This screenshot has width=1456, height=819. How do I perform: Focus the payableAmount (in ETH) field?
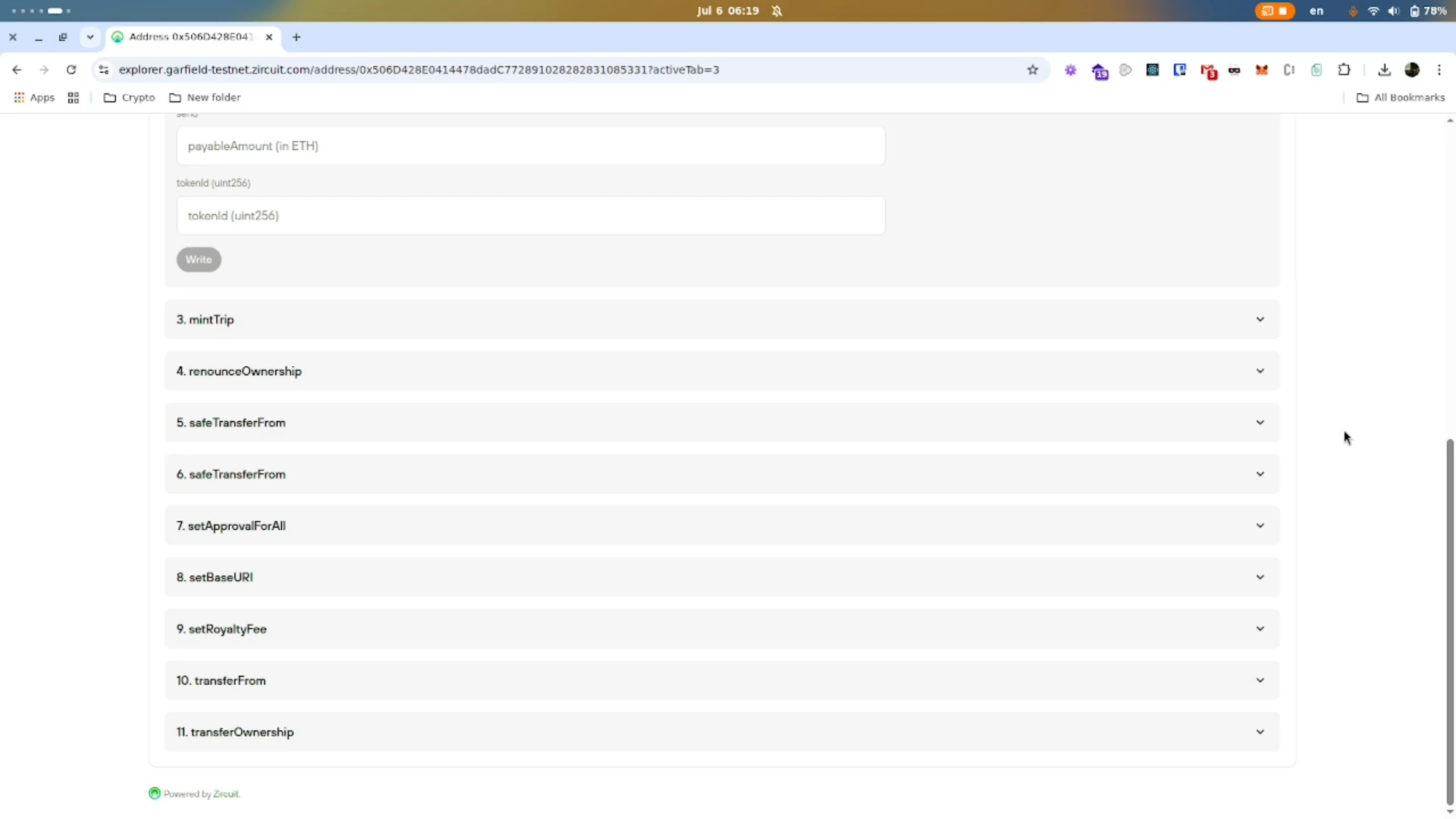click(x=531, y=146)
